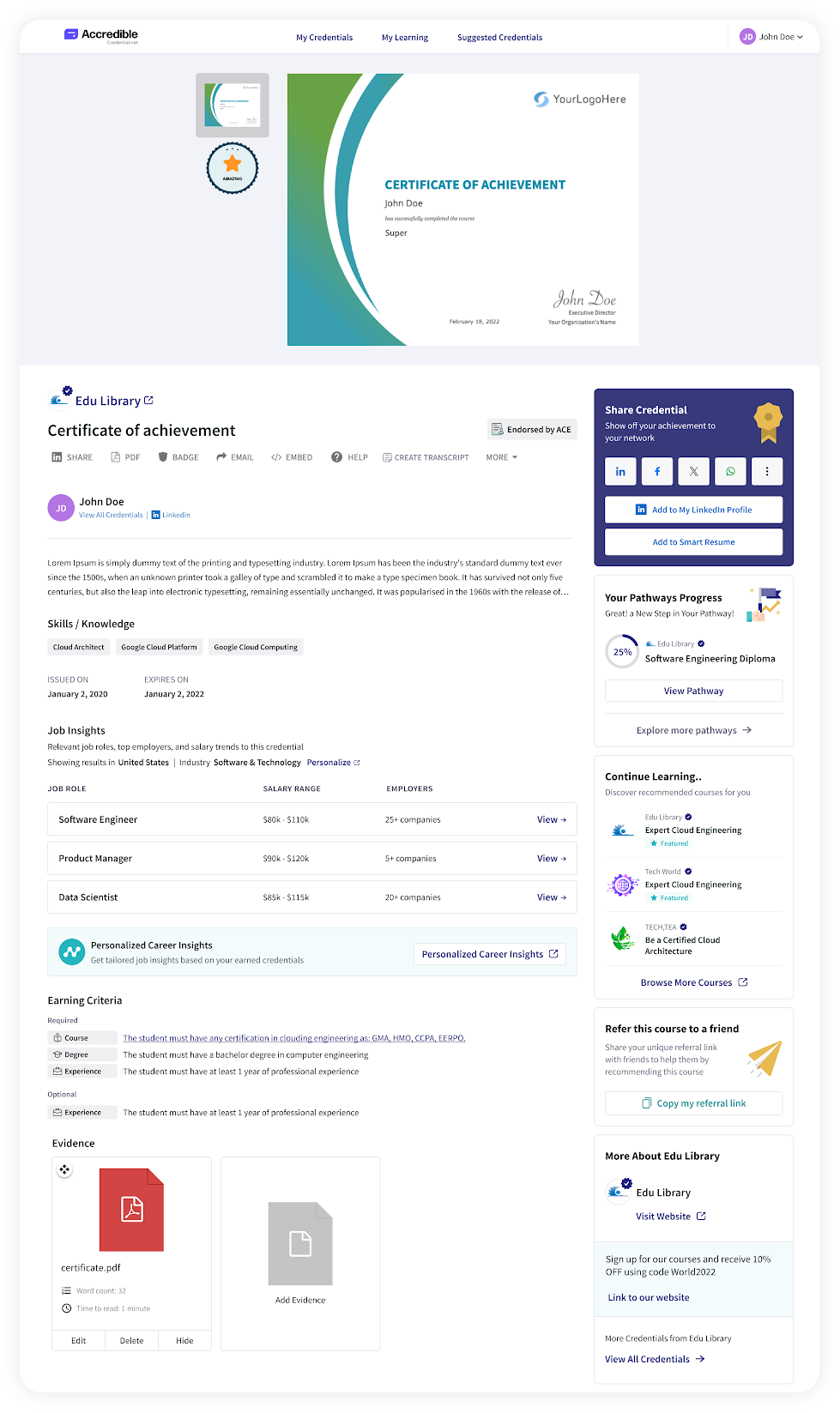This screenshot has height=1413, width=840.
Task: Click Copy my referral link
Action: pyautogui.click(x=693, y=1103)
